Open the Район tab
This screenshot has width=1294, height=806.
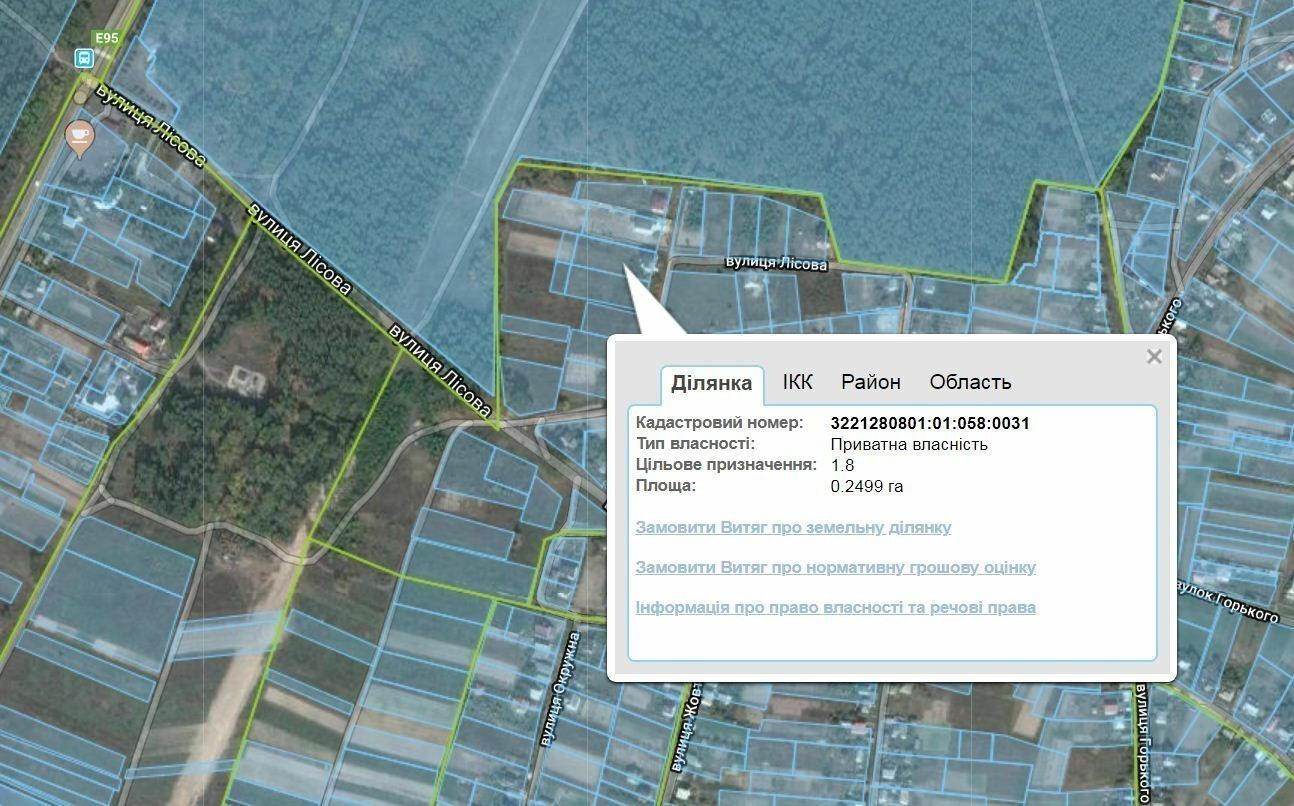(871, 382)
